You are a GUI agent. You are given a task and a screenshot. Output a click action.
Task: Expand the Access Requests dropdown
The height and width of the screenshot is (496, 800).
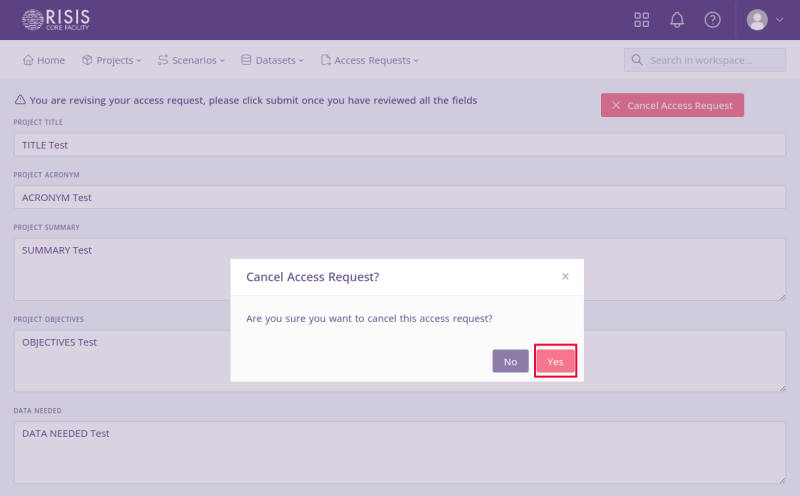coord(370,61)
